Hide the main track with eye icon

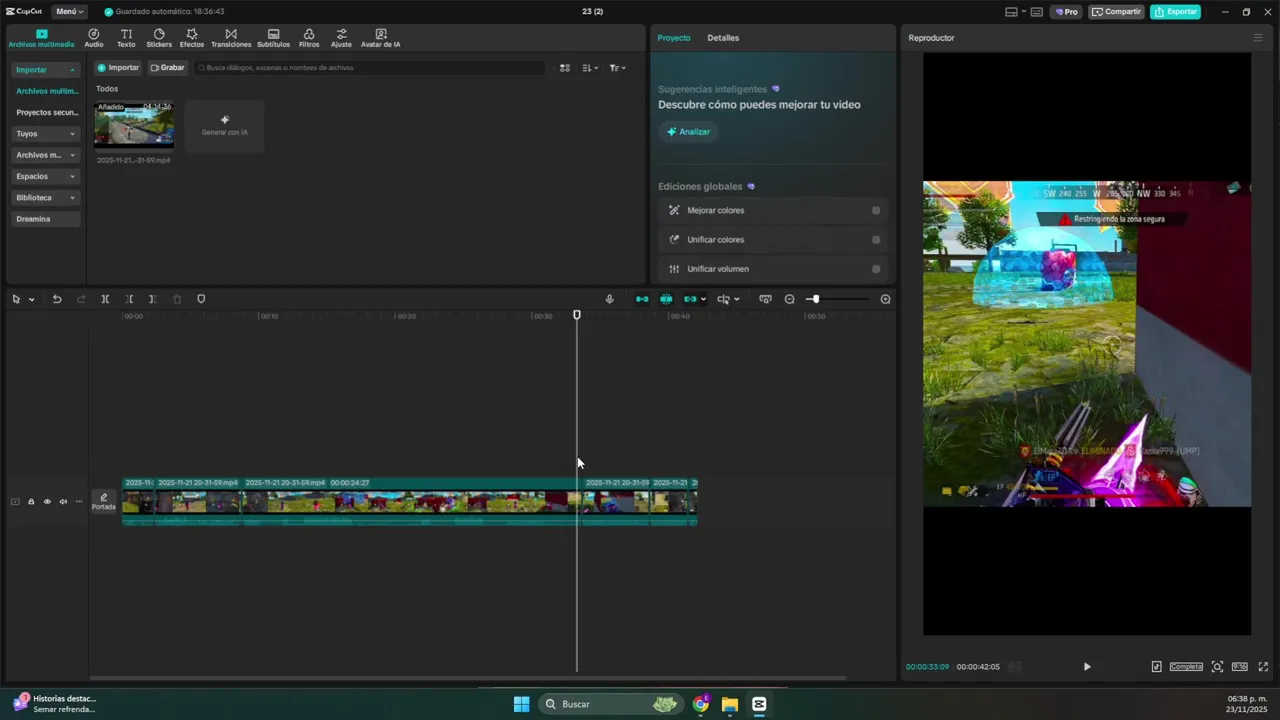[47, 502]
